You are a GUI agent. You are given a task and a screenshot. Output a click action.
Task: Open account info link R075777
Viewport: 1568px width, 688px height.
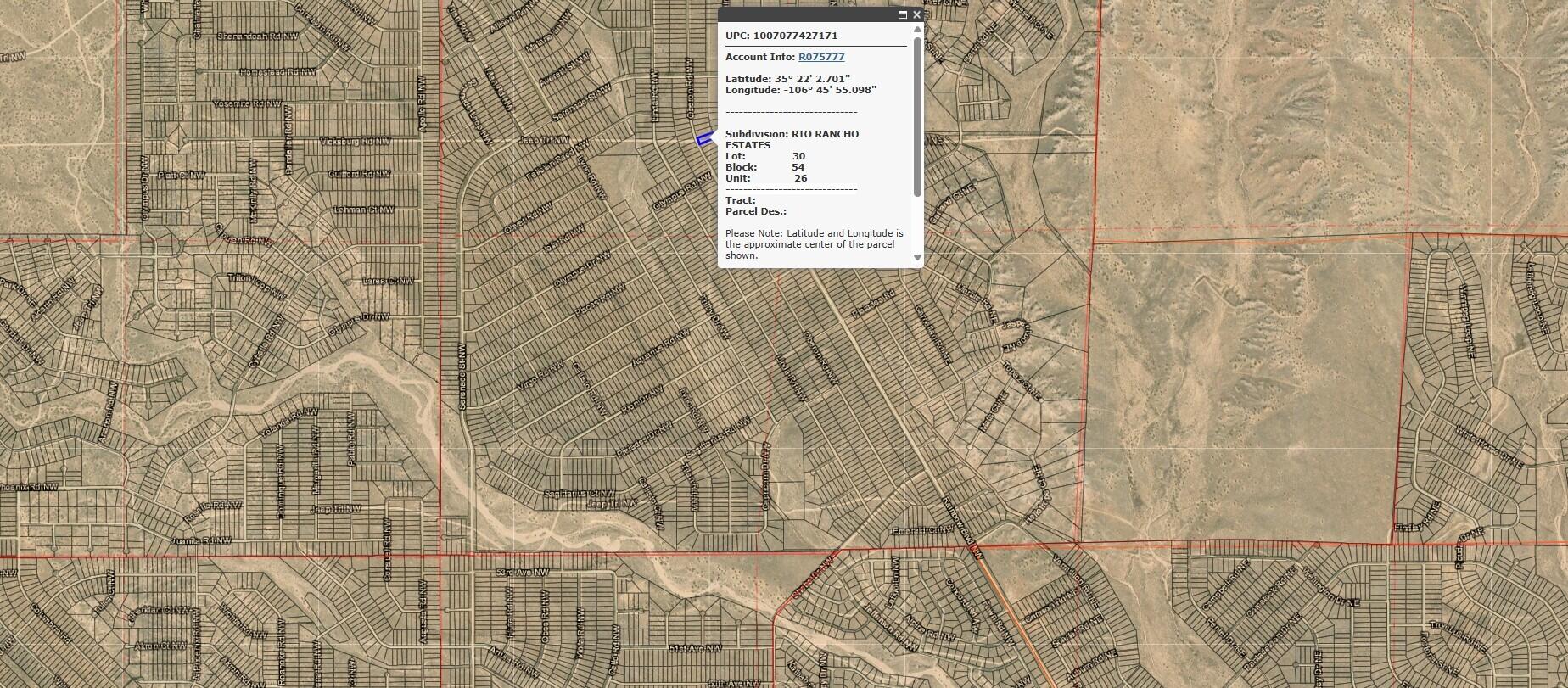tap(821, 57)
